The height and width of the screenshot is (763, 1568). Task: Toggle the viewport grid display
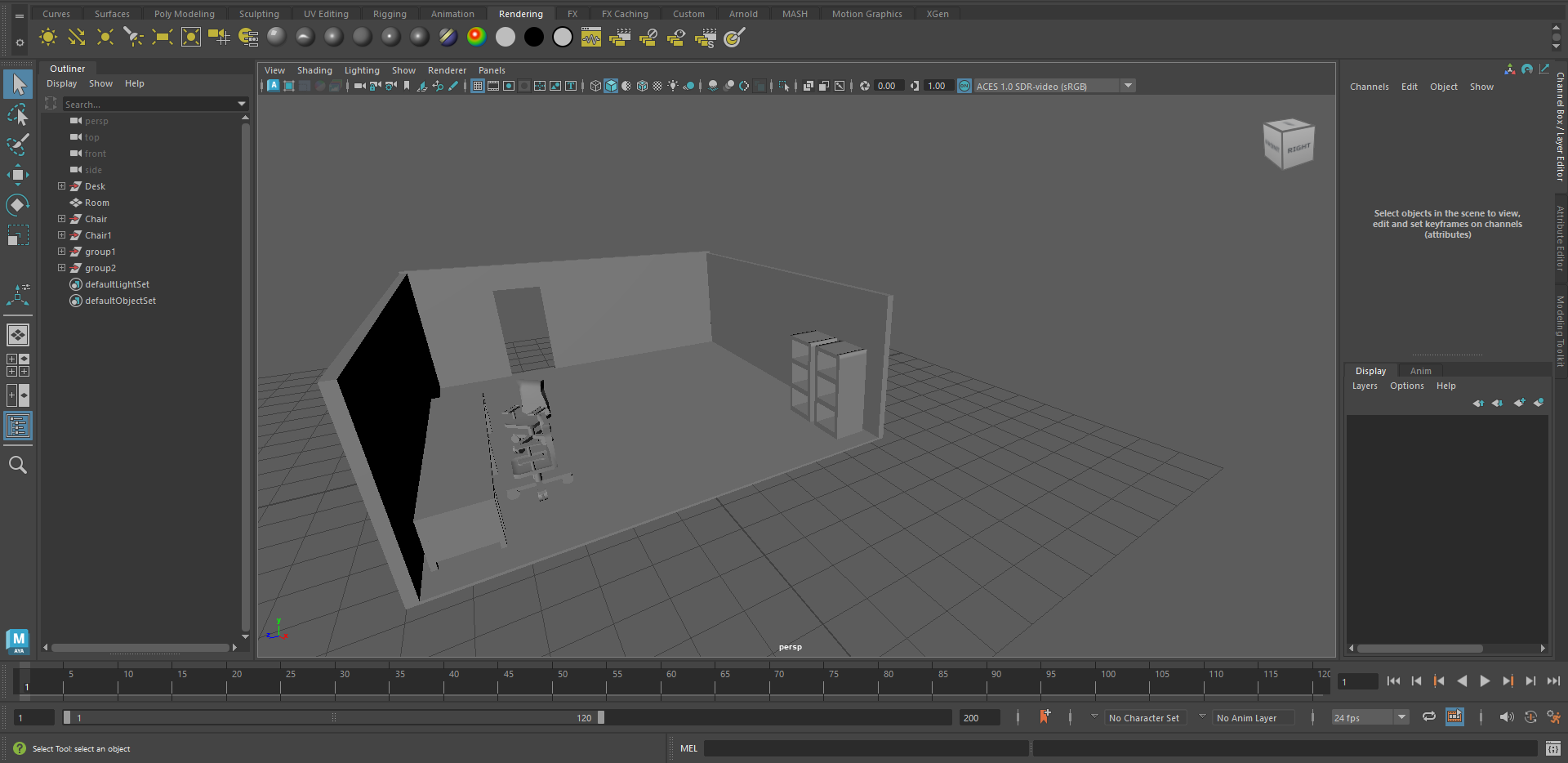(x=478, y=86)
